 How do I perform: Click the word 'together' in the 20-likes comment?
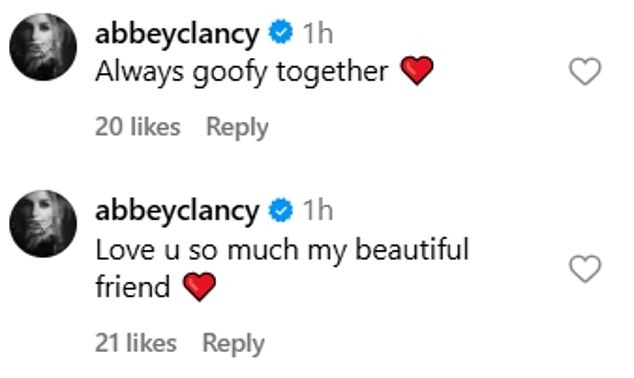point(332,73)
